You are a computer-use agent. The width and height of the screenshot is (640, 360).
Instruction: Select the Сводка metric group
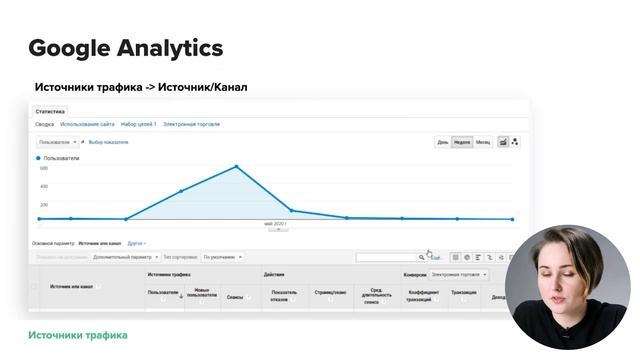(44, 124)
